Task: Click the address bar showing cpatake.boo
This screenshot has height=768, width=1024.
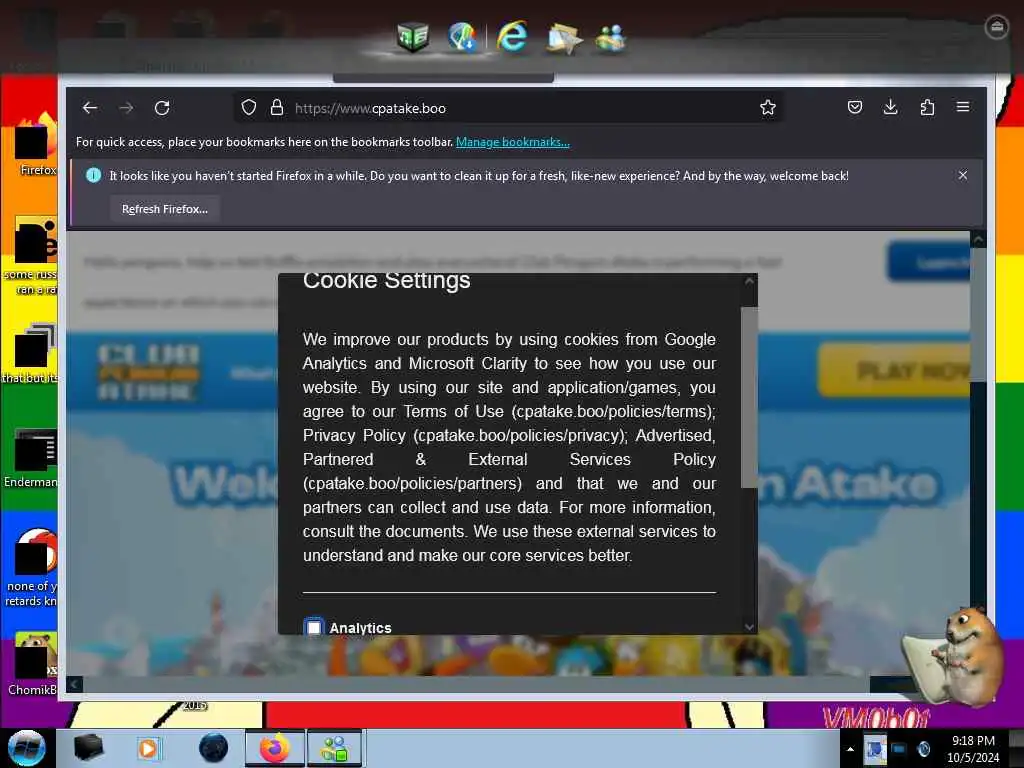Action: 509,108
